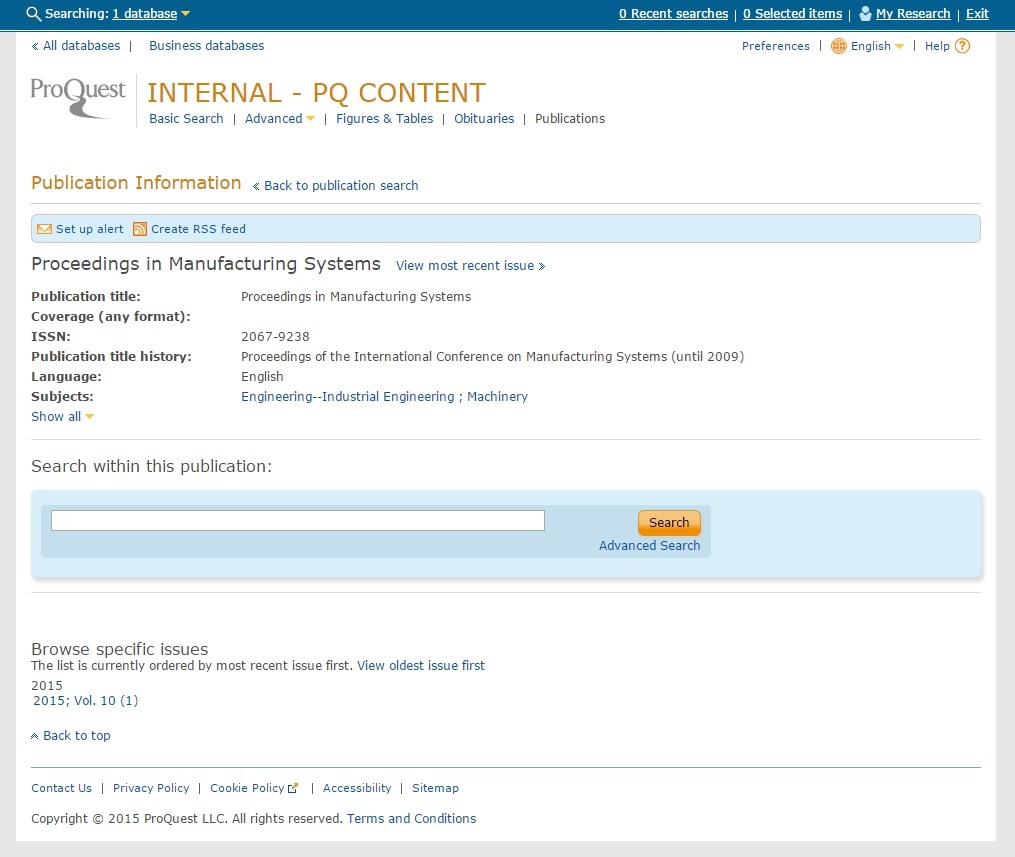Open the Advanced search menu item

click(x=273, y=118)
